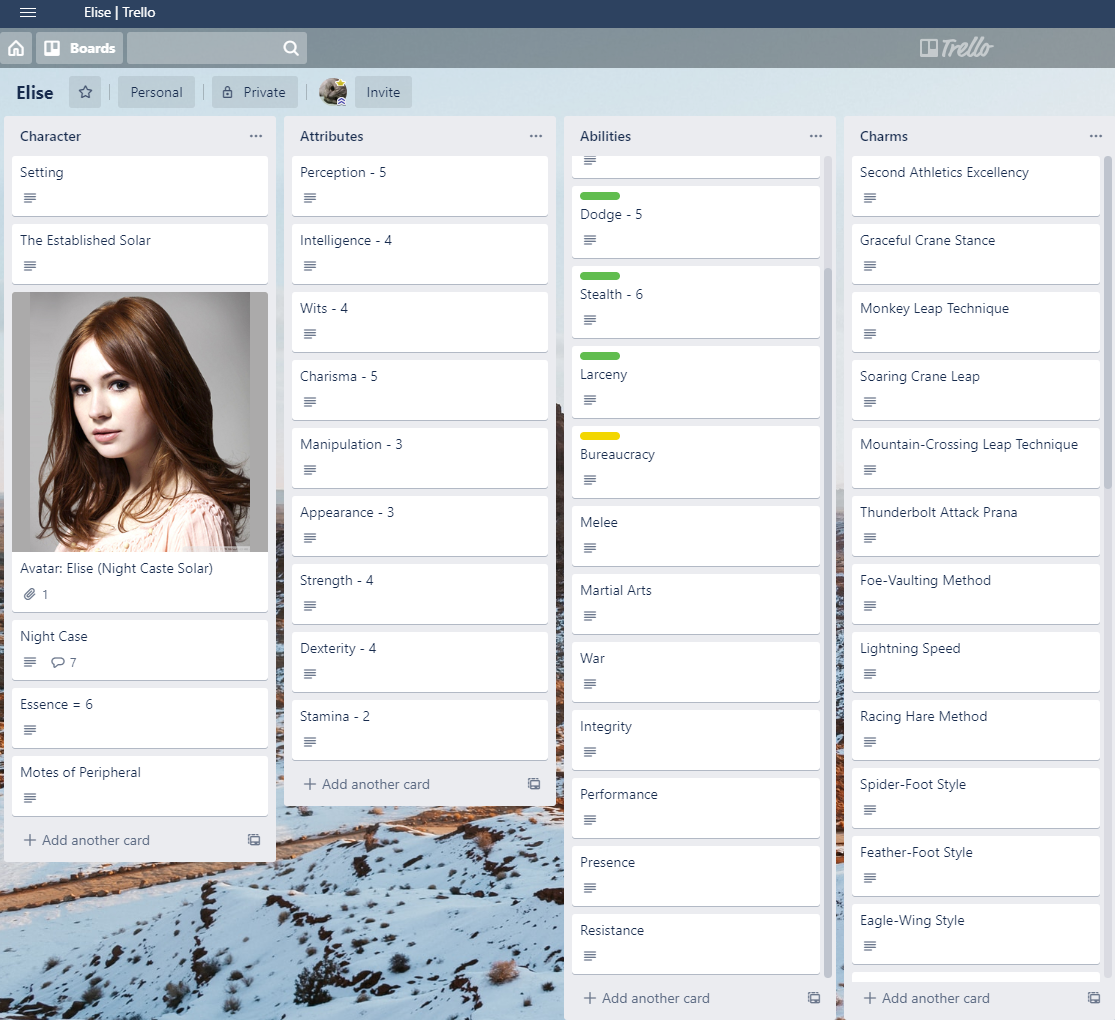Click the Trello logo in the header
The height and width of the screenshot is (1020, 1115).
coord(954,47)
